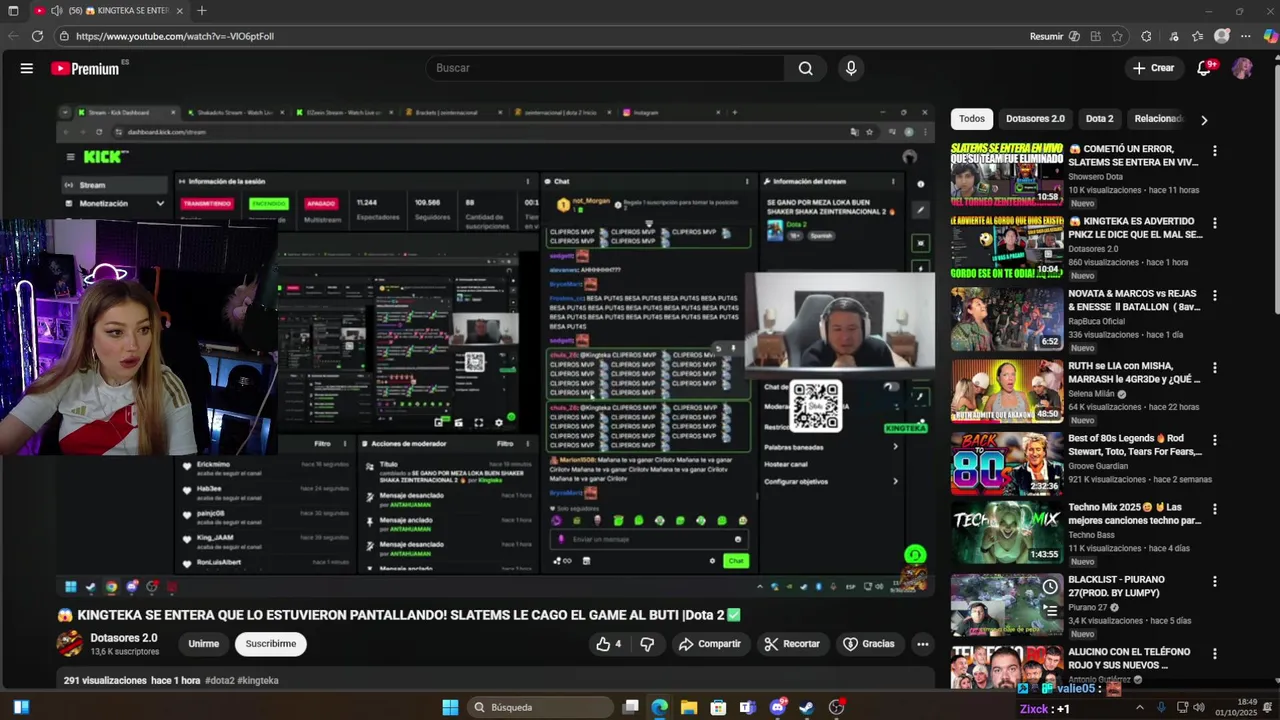Add BLACKLIST video to Watch Later
1280x720 pixels.
coord(1049,587)
